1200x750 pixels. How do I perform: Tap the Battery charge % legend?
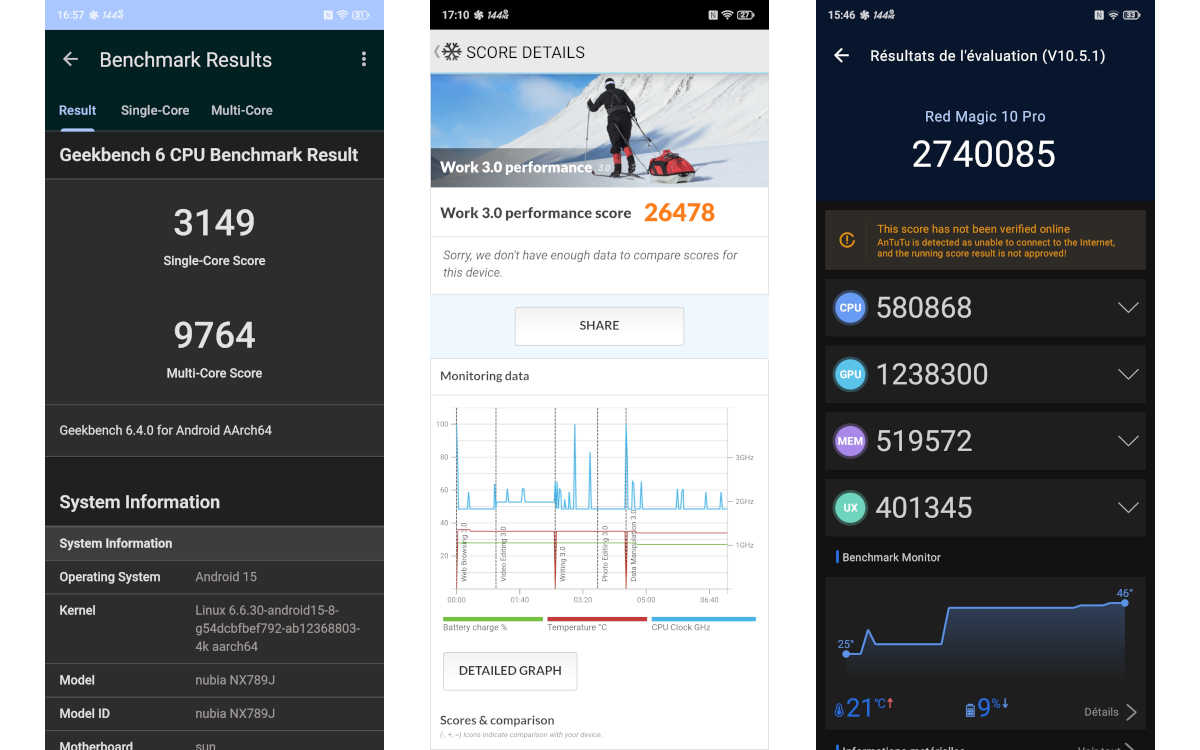pyautogui.click(x=493, y=624)
